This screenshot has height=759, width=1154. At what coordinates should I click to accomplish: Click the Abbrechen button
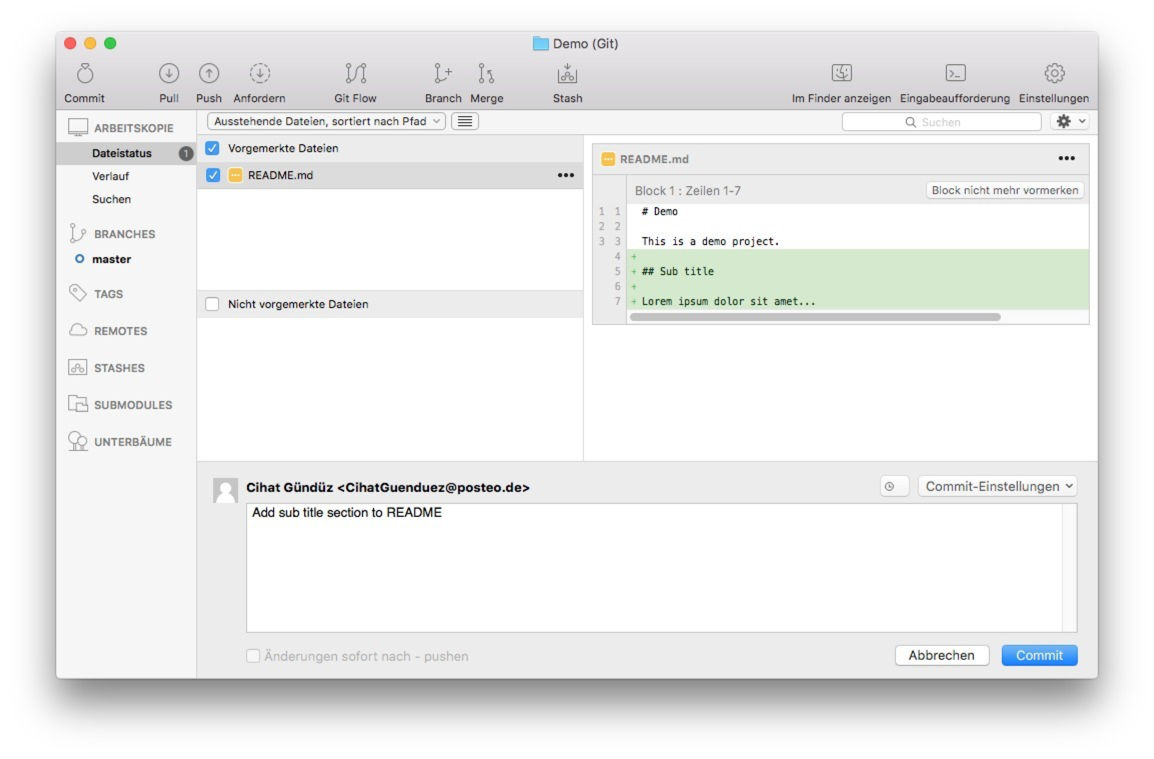tap(941, 655)
